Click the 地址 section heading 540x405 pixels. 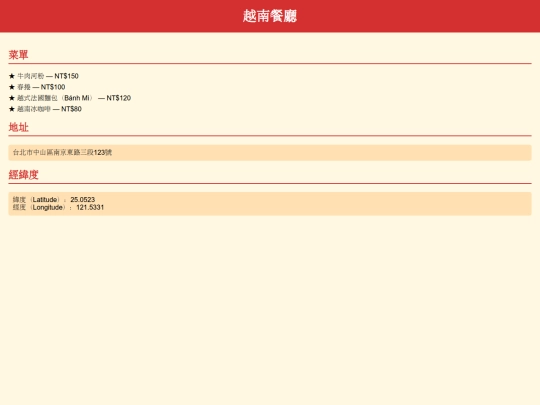click(x=19, y=127)
